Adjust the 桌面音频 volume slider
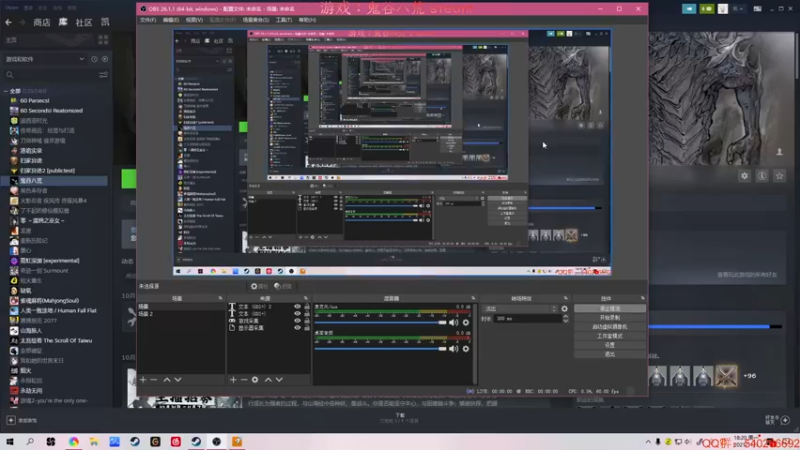This screenshot has width=800, height=450. click(x=381, y=349)
